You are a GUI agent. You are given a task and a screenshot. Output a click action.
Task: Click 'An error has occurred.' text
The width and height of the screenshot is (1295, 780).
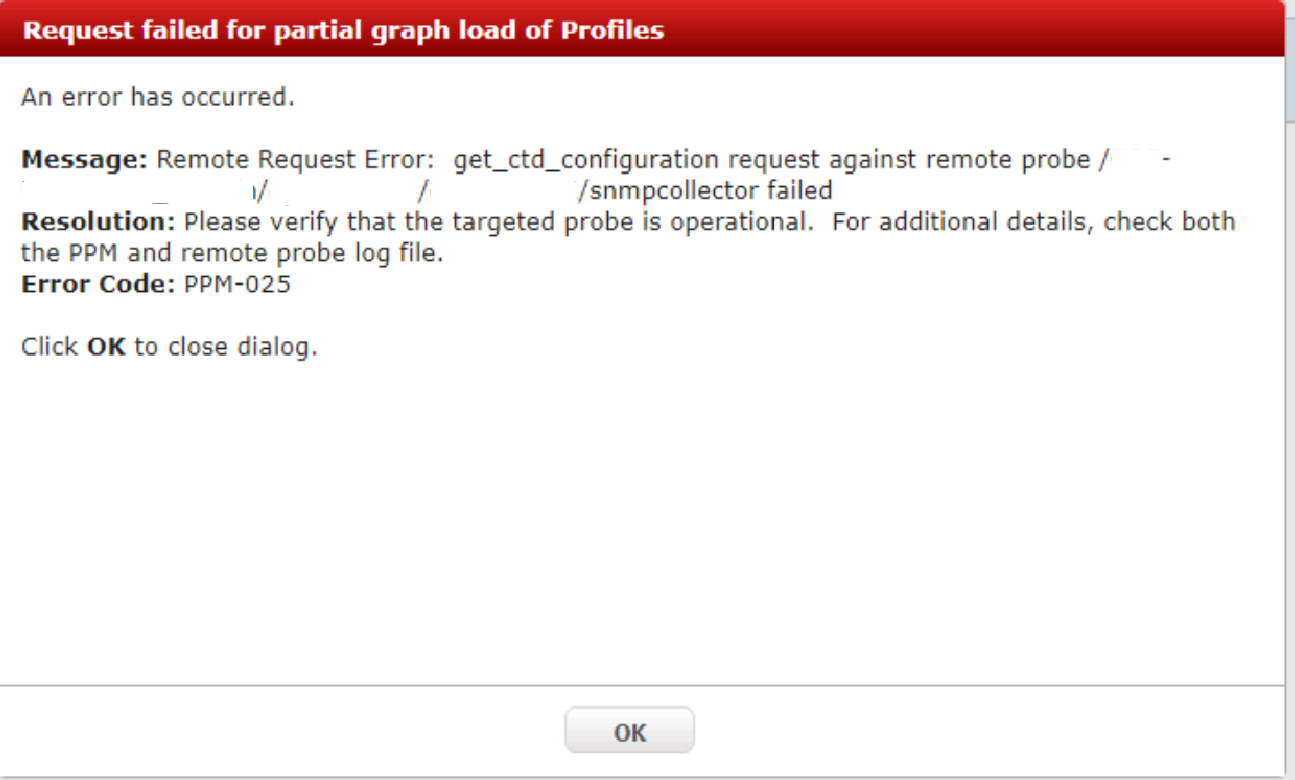158,98
